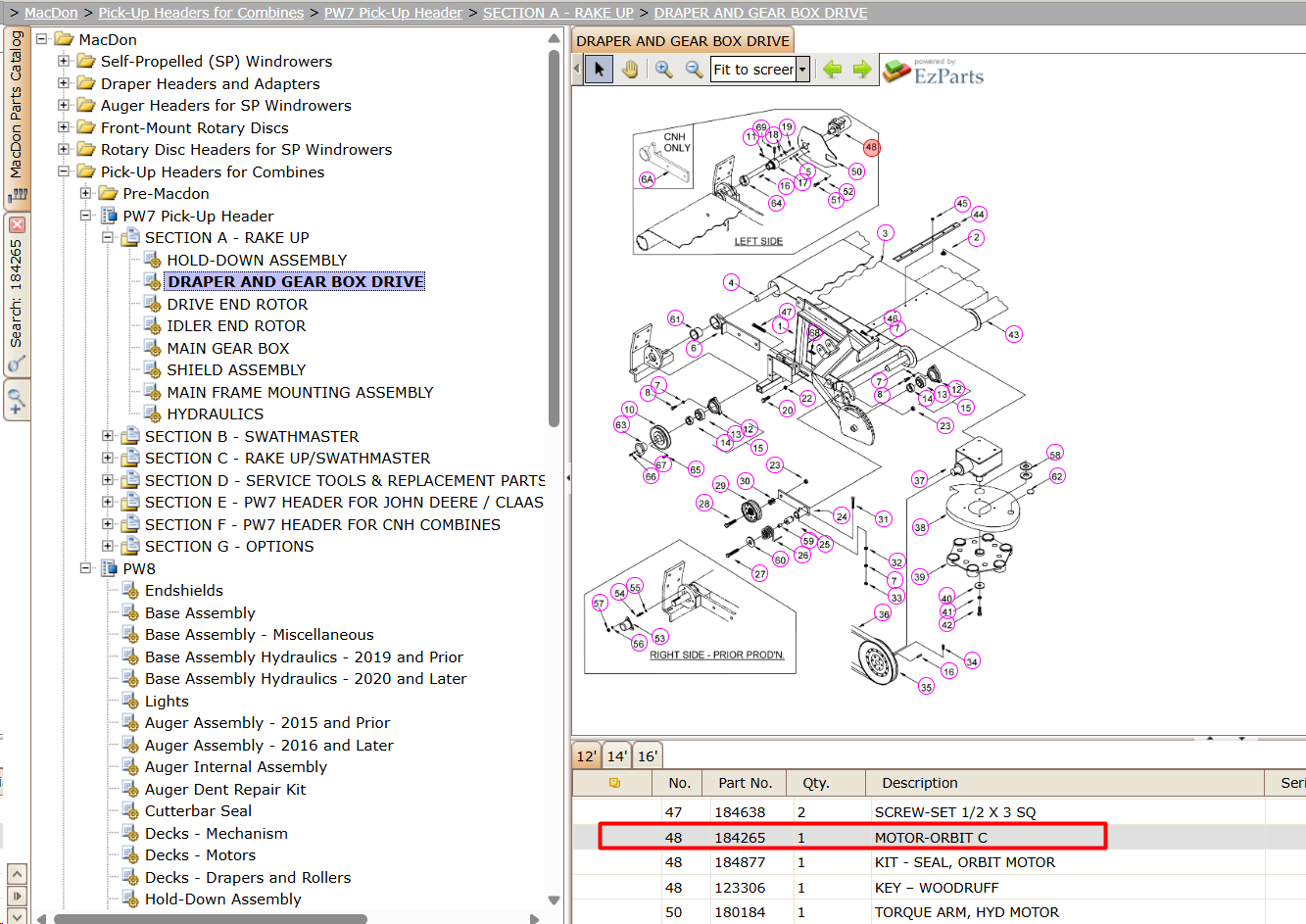Click the zoom in magnifier
This screenshot has height=924, width=1306.
[x=664, y=69]
